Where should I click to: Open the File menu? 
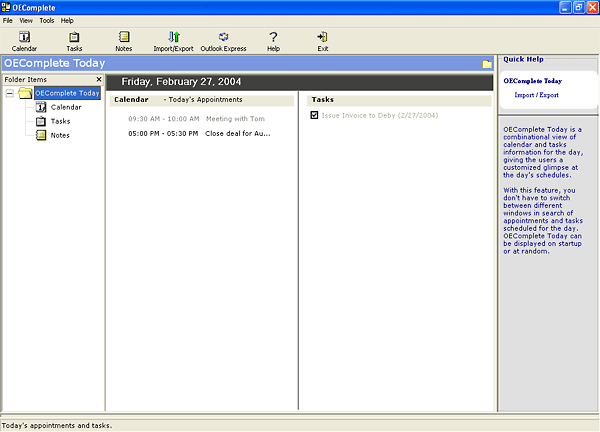(8, 21)
